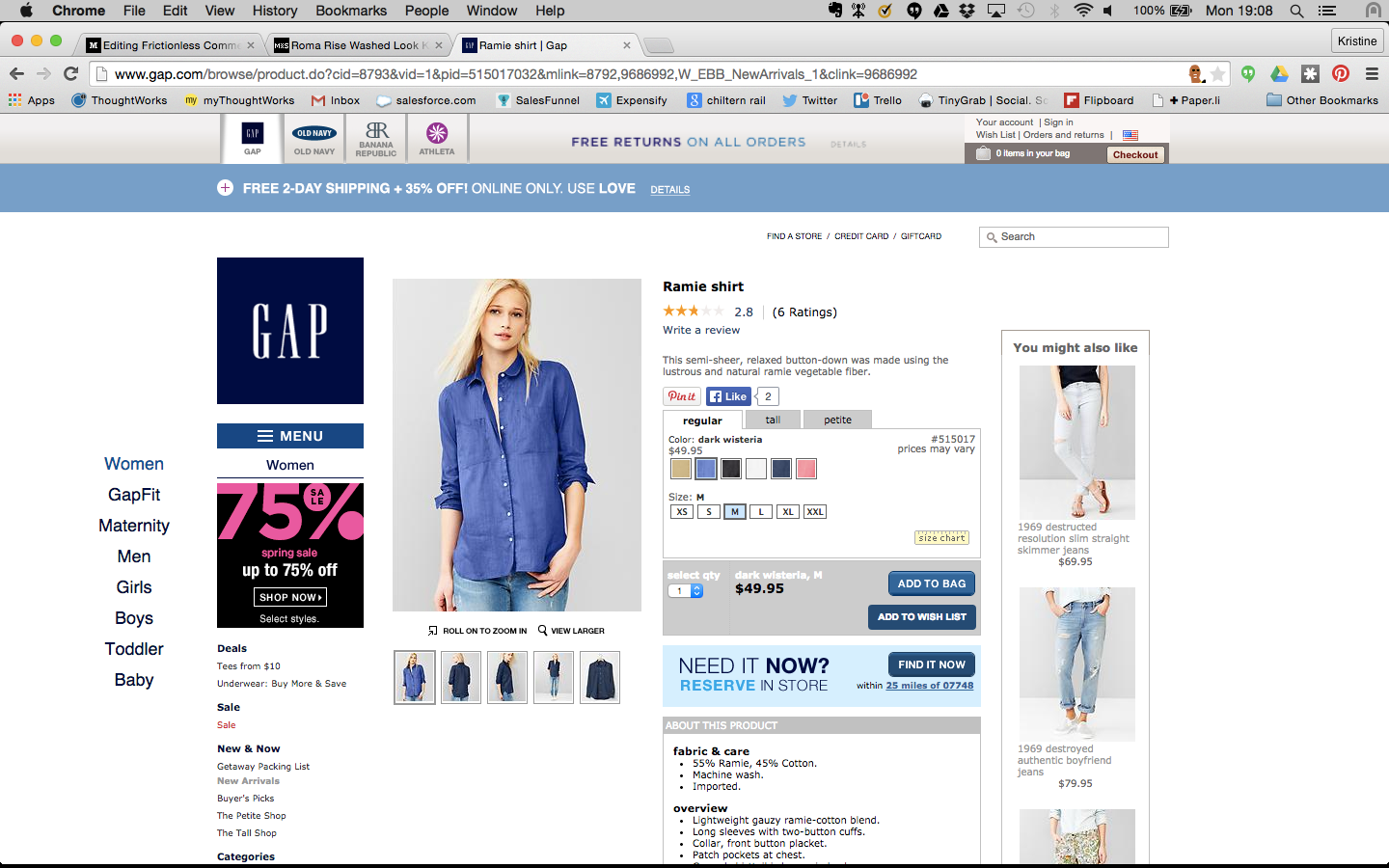The image size is (1389, 868).
Task: Open the Chrome hamburger menu
Action: click(1372, 73)
